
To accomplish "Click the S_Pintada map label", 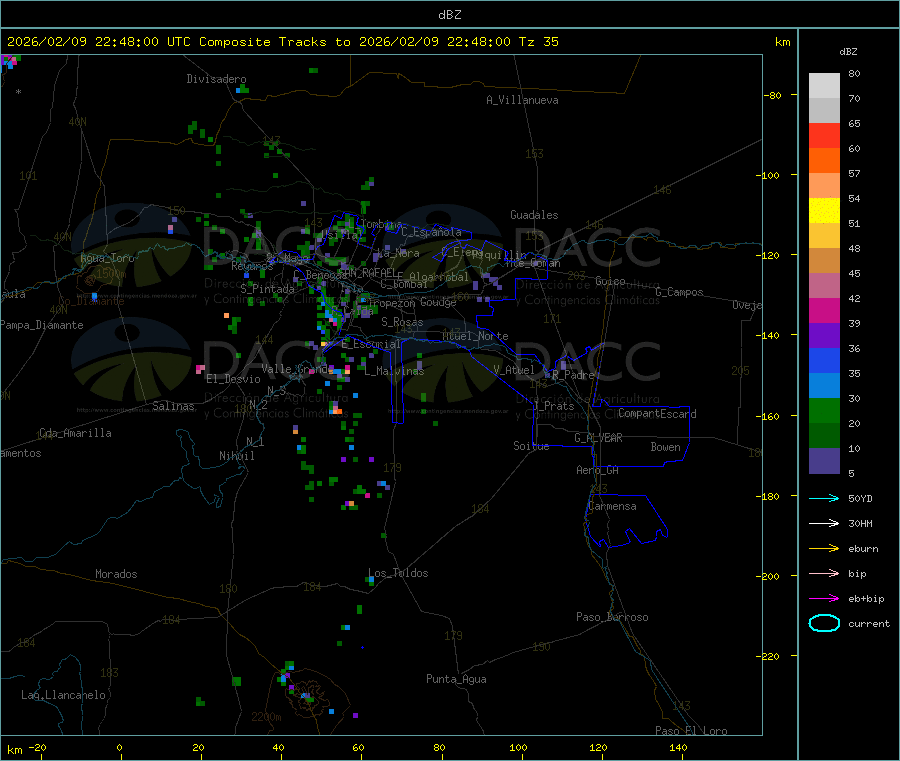I will click(267, 289).
